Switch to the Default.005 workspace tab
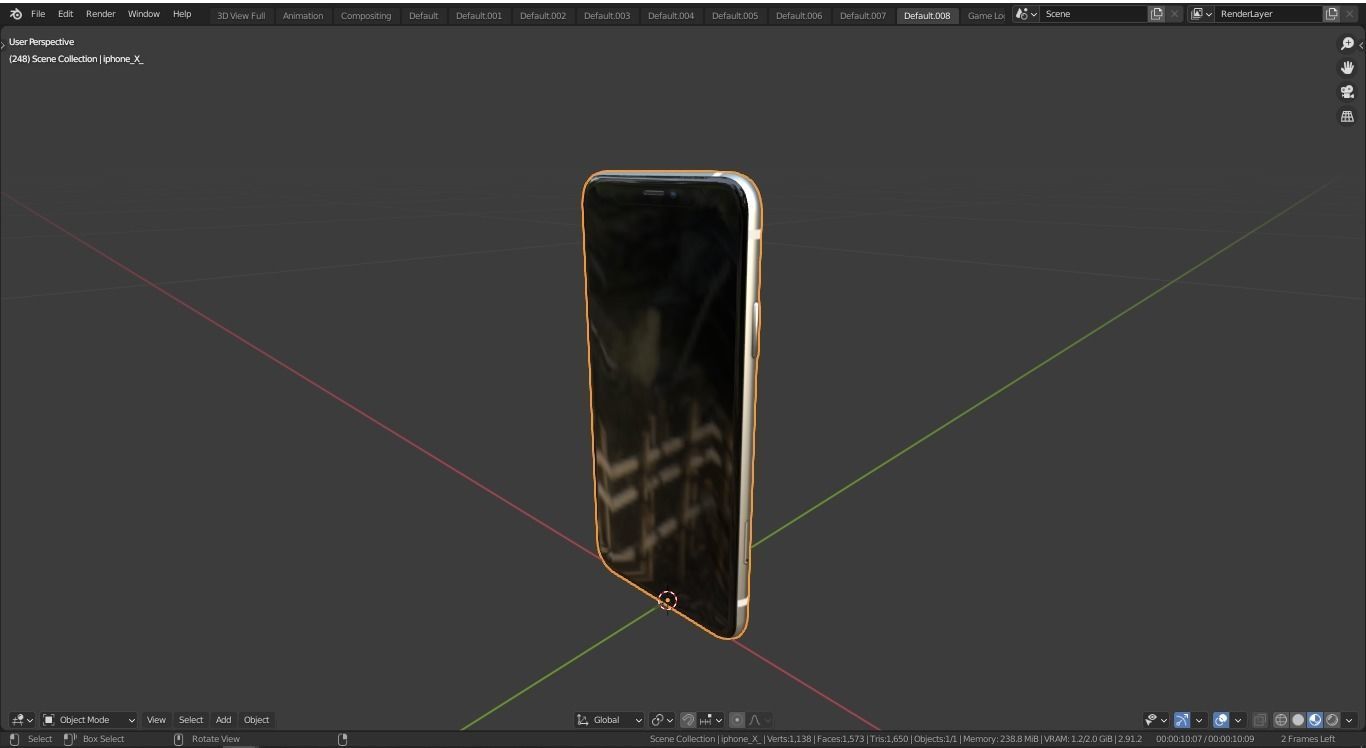 735,15
